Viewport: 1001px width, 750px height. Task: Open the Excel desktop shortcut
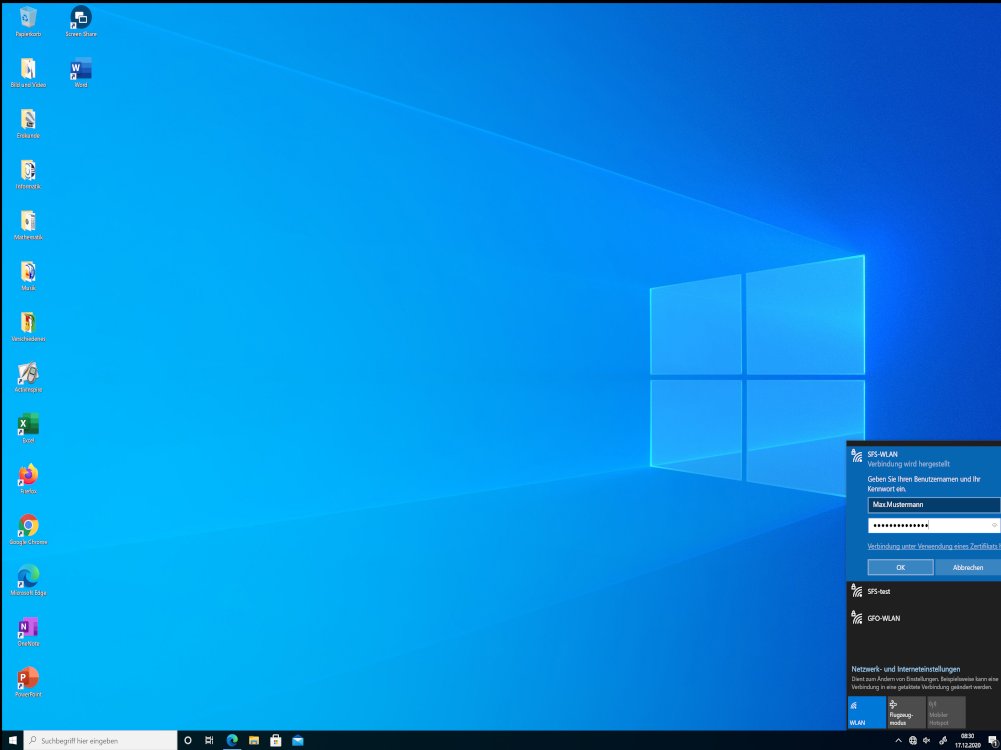click(28, 424)
